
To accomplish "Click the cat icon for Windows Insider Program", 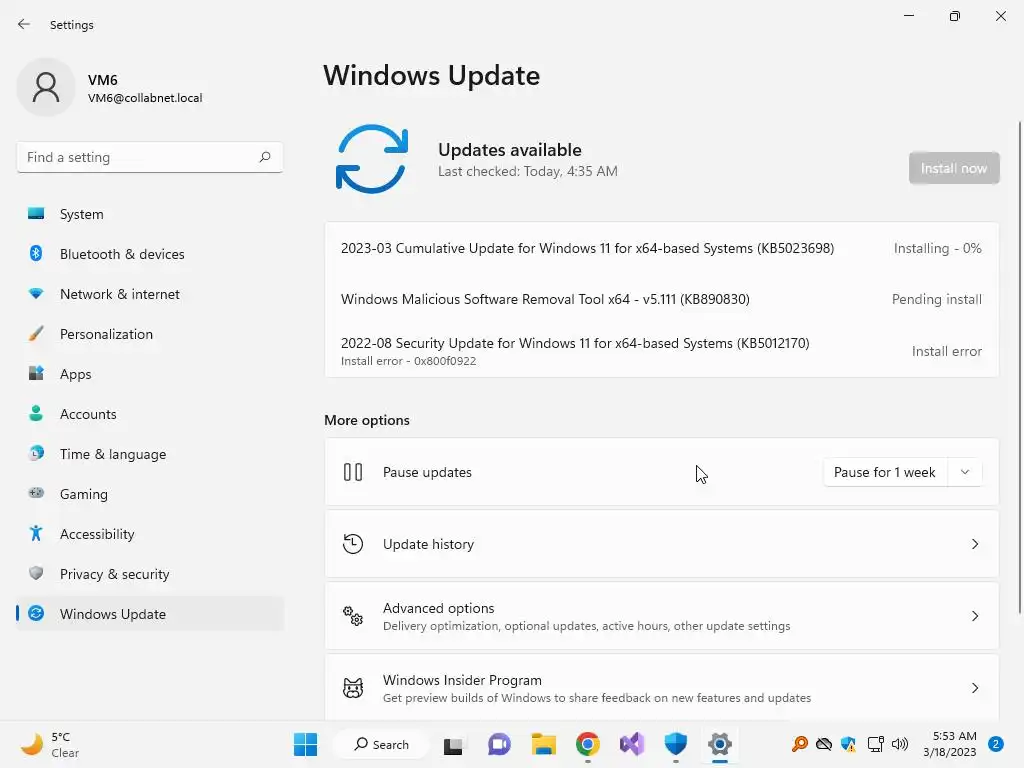I will pos(353,688).
